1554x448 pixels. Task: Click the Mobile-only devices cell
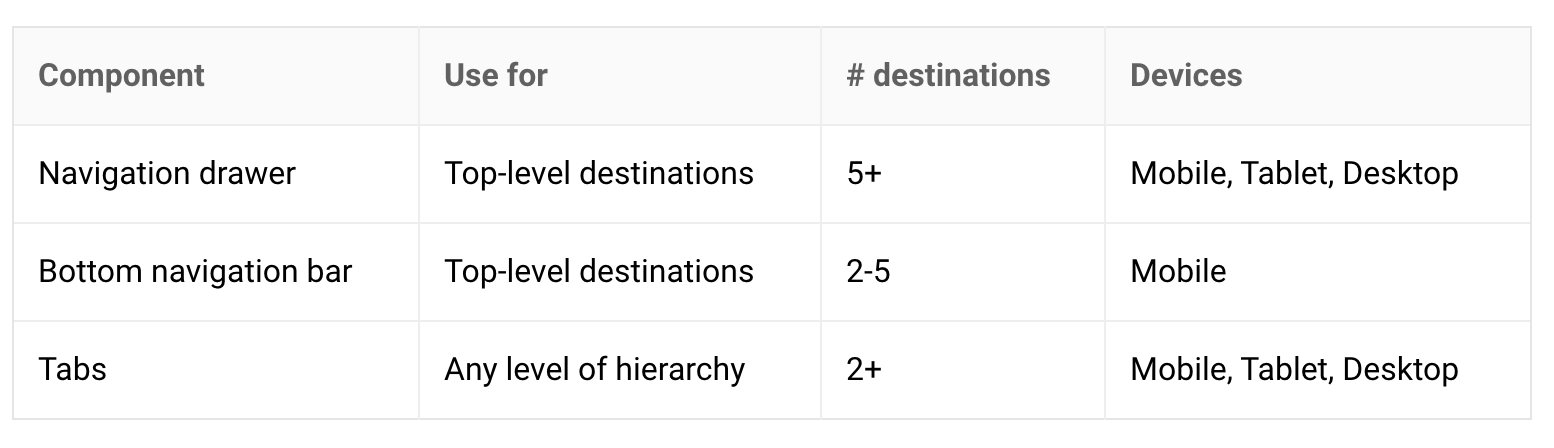click(1178, 272)
